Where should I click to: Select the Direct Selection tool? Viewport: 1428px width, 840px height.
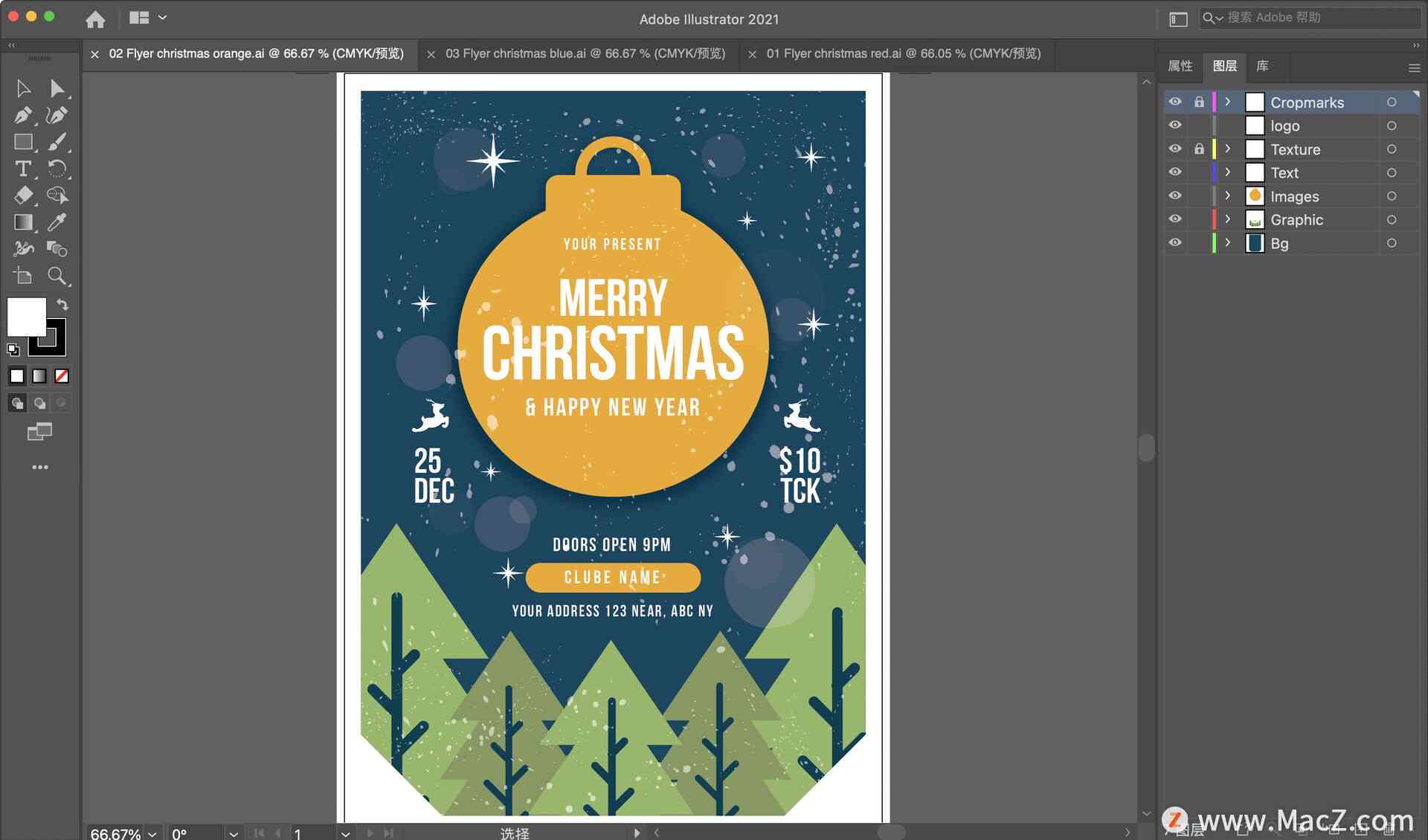[x=57, y=89]
